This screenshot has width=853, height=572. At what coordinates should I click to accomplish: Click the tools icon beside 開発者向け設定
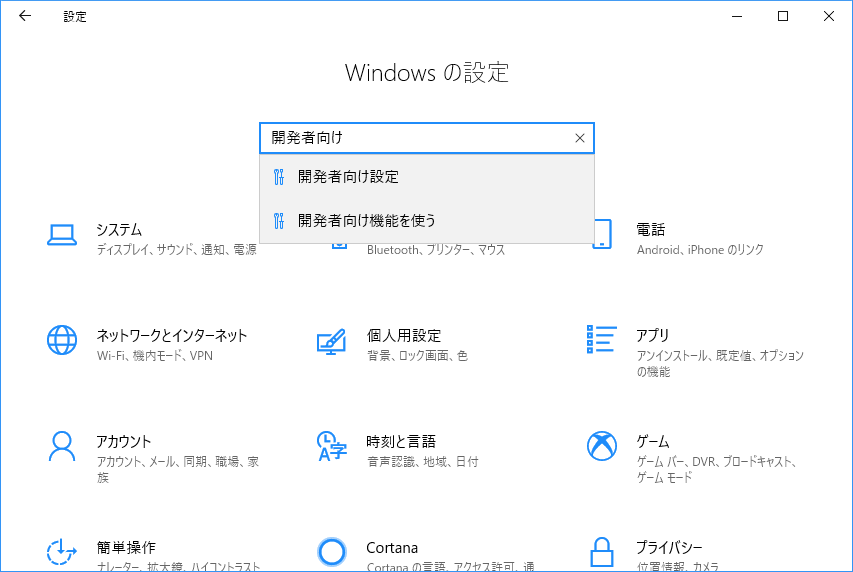pyautogui.click(x=279, y=177)
